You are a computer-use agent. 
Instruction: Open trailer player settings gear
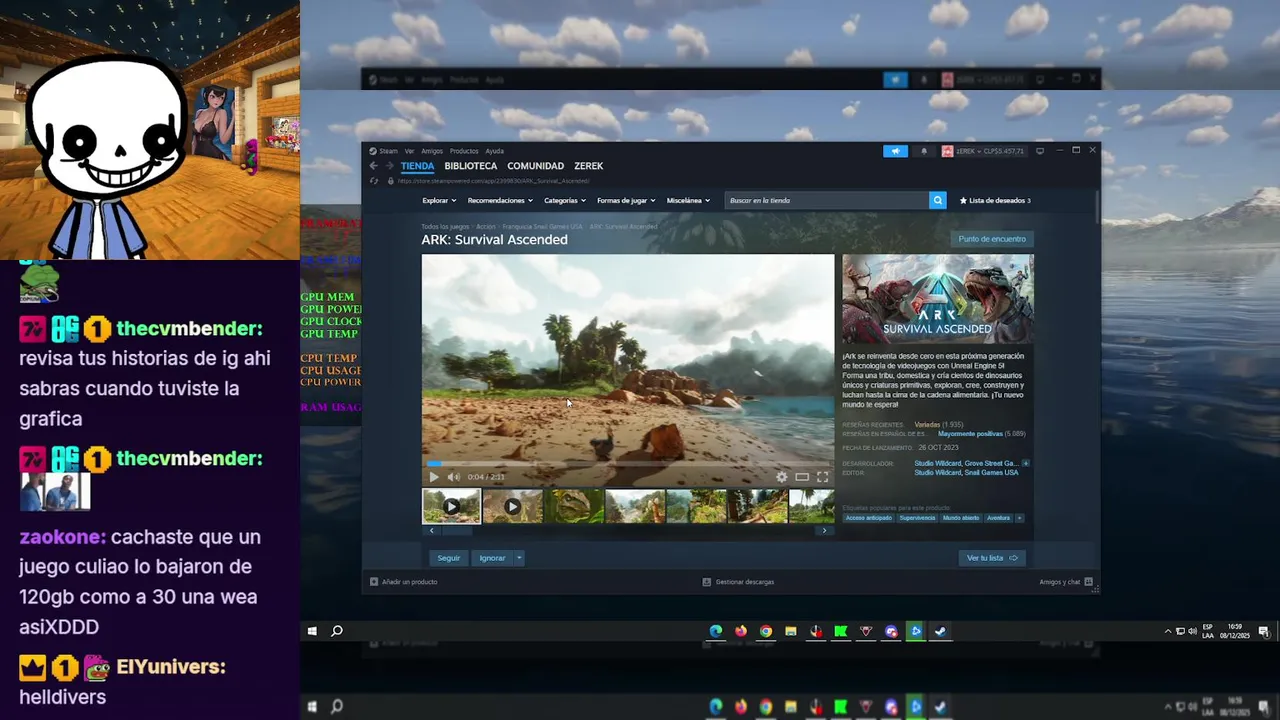coord(782,477)
